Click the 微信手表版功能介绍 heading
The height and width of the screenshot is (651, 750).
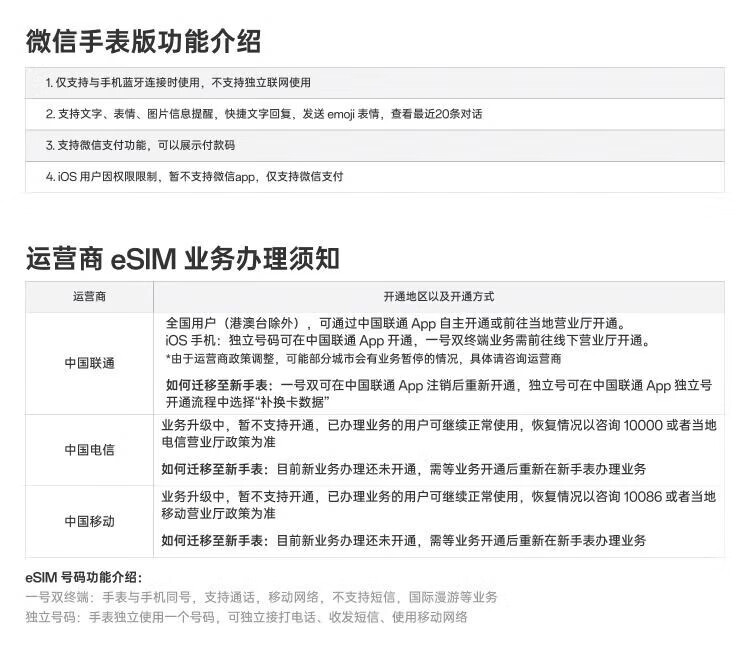tap(143, 42)
